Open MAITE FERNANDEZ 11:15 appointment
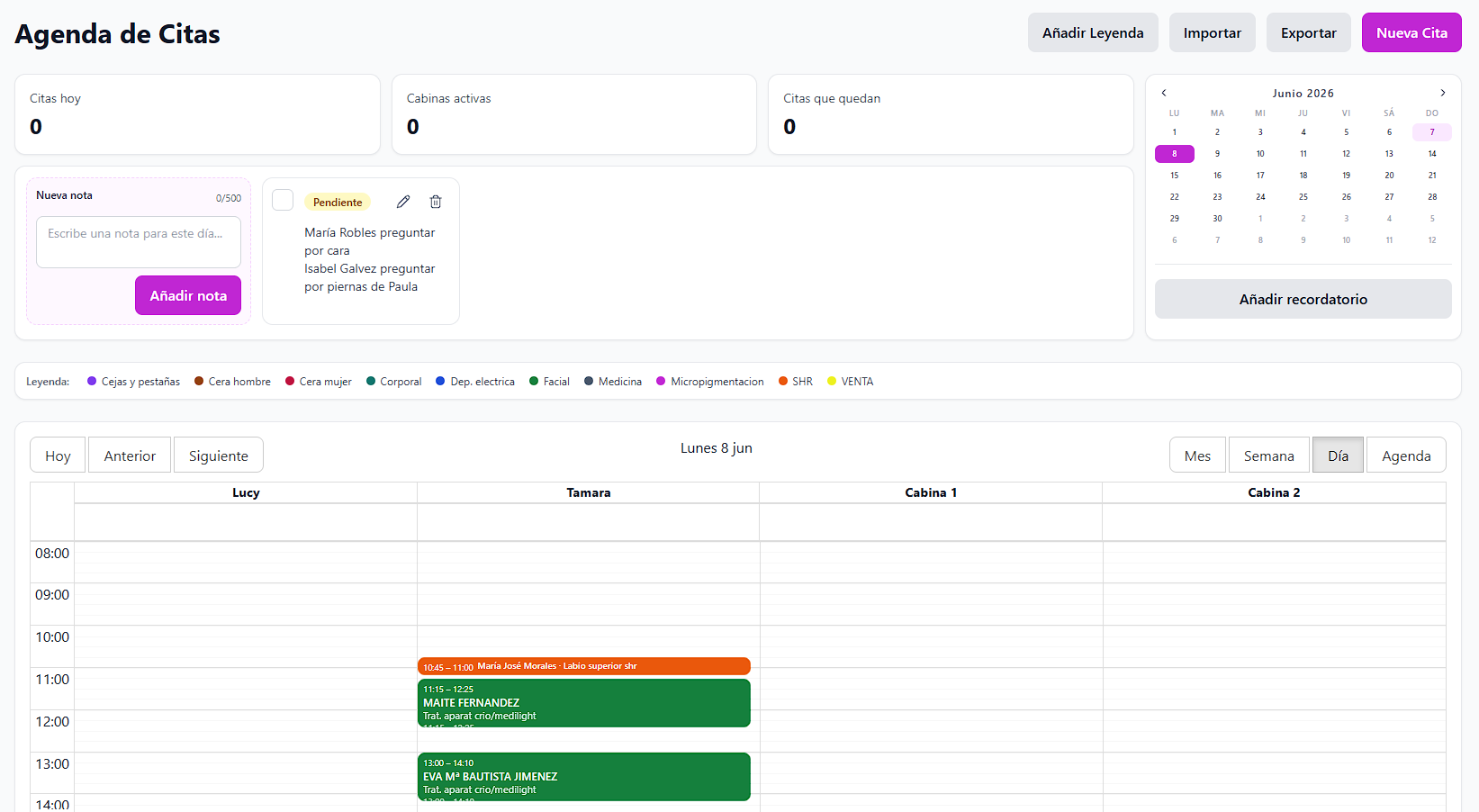This screenshot has width=1479, height=812. [584, 703]
